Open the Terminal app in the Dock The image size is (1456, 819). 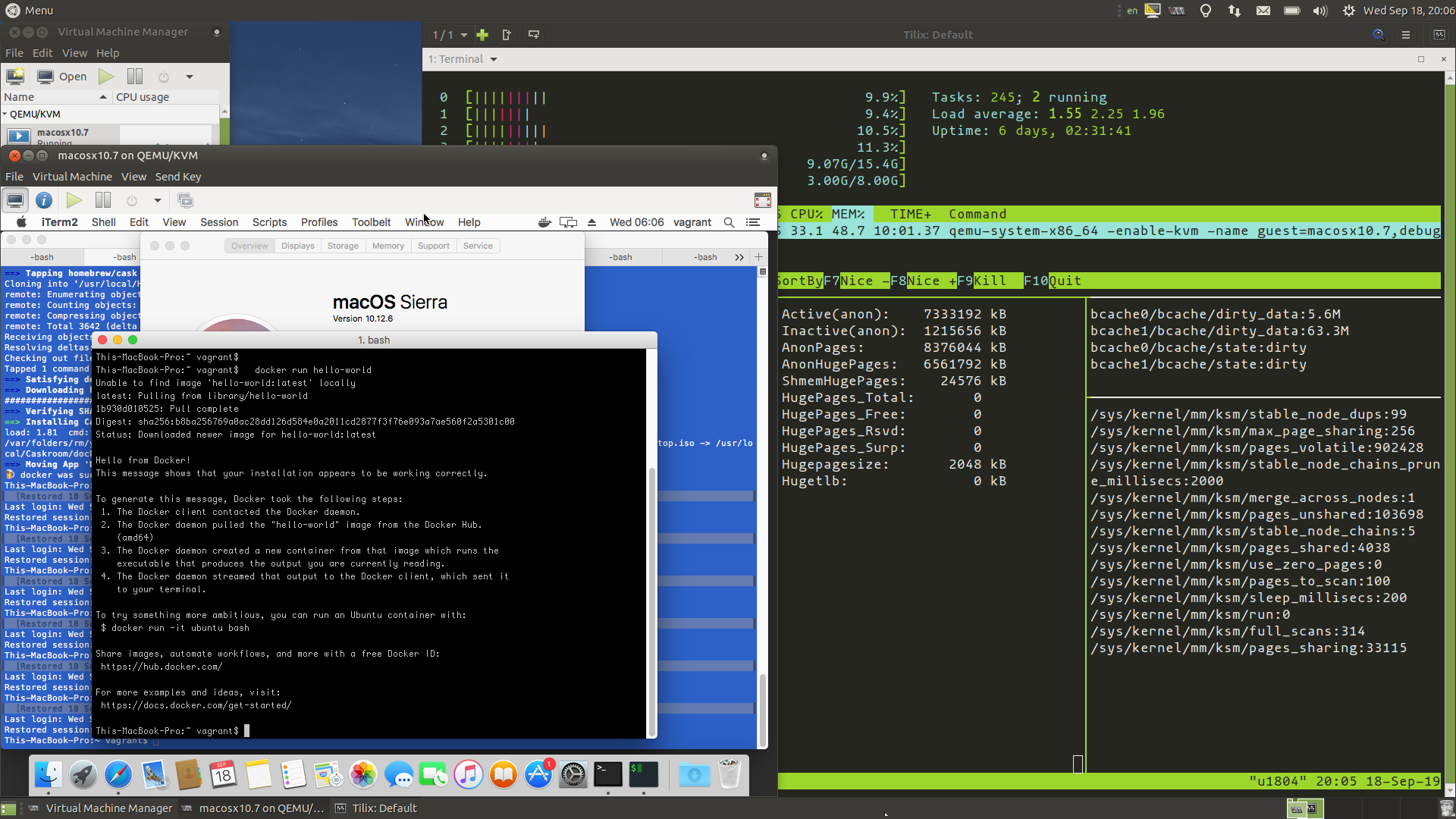pyautogui.click(x=608, y=774)
